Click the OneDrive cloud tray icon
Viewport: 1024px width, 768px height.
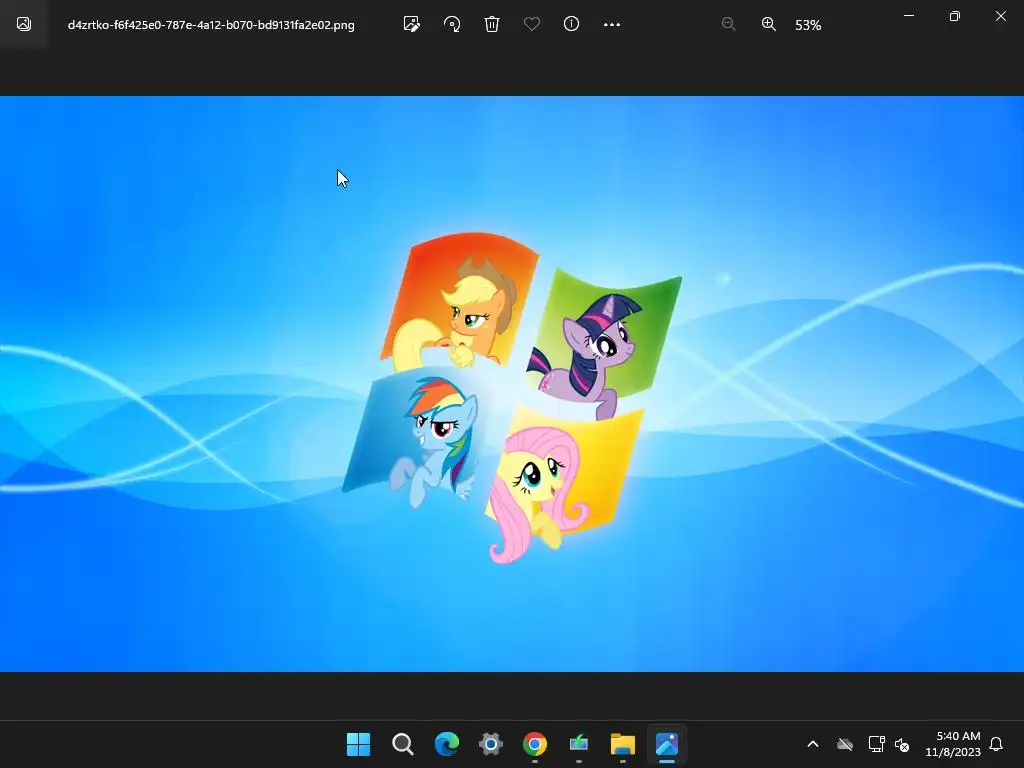[x=845, y=744]
